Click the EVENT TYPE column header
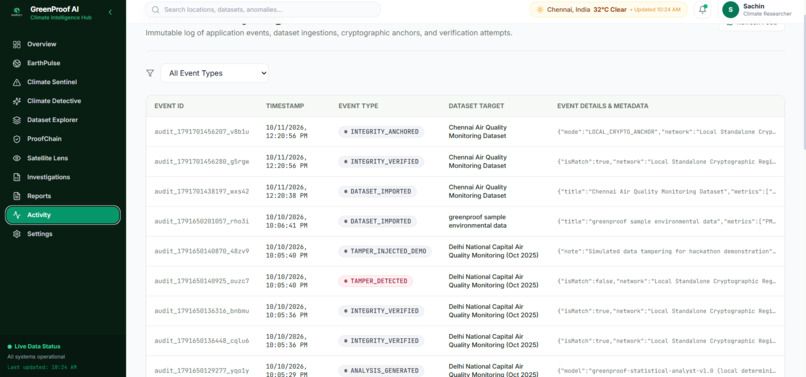This screenshot has width=806, height=377. [358, 106]
